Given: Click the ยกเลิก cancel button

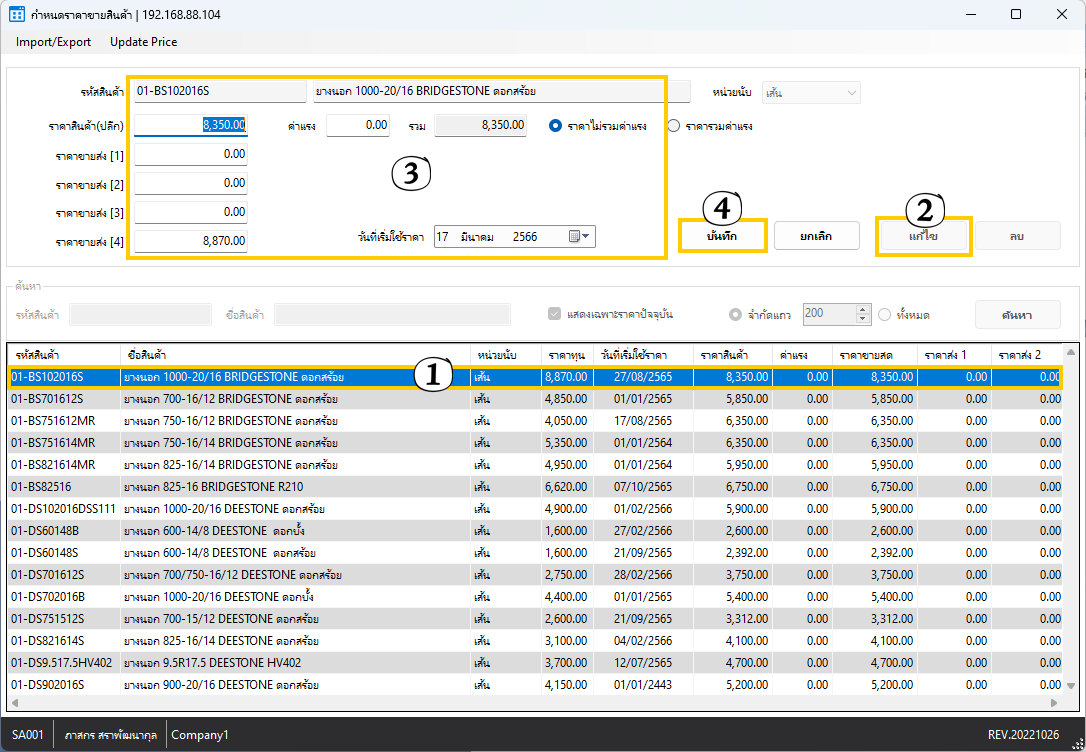Looking at the screenshot, I should [816, 237].
